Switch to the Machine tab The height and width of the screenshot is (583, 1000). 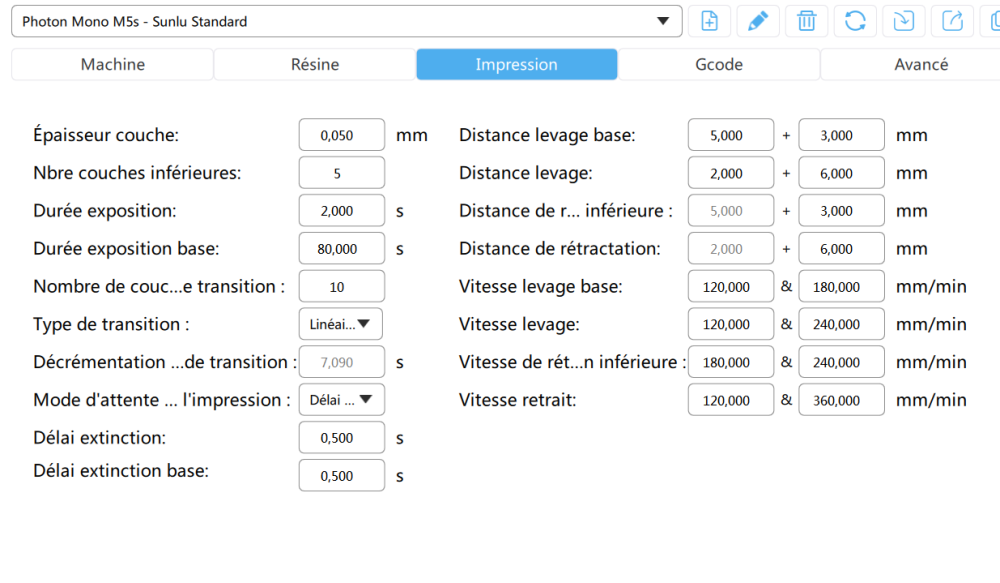click(113, 64)
